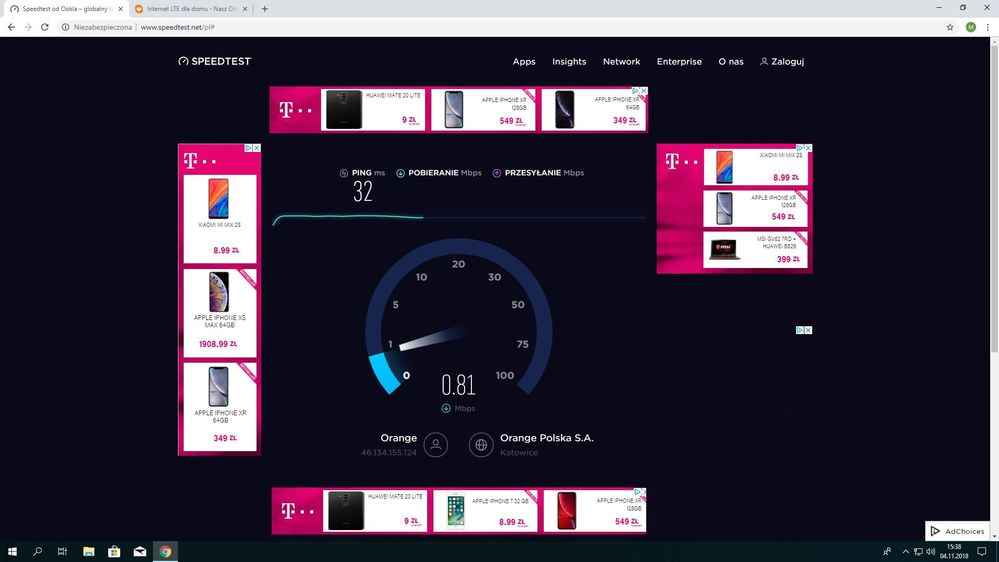
Task: Open a new browser tab
Action: pos(265,8)
